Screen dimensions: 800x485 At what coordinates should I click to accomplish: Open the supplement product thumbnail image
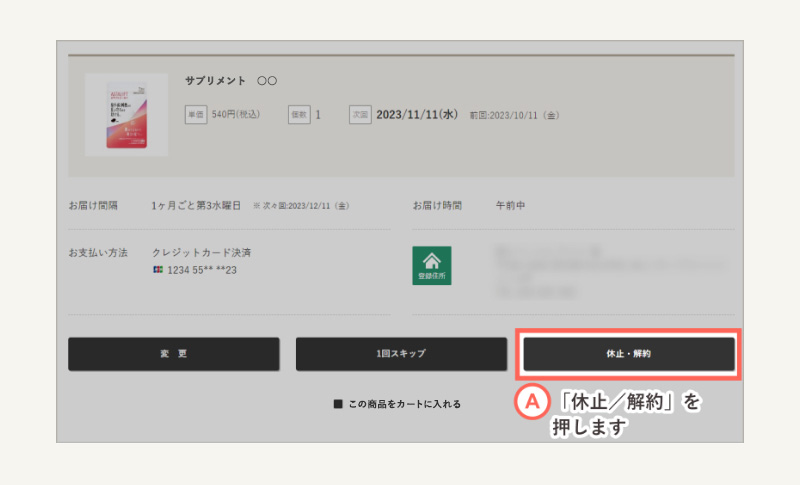126,114
